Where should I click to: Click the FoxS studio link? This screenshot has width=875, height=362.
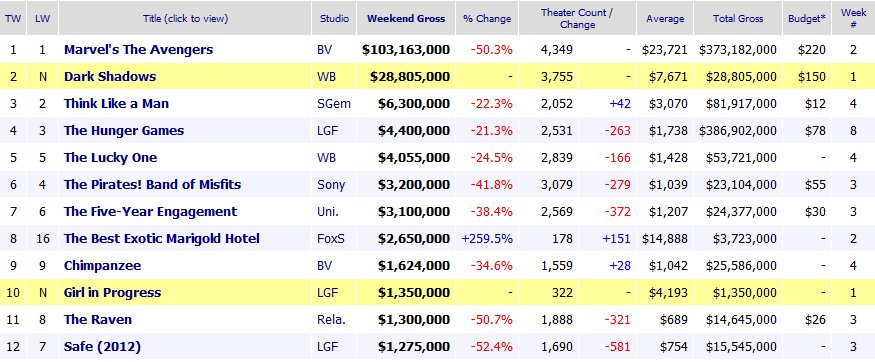click(x=331, y=239)
